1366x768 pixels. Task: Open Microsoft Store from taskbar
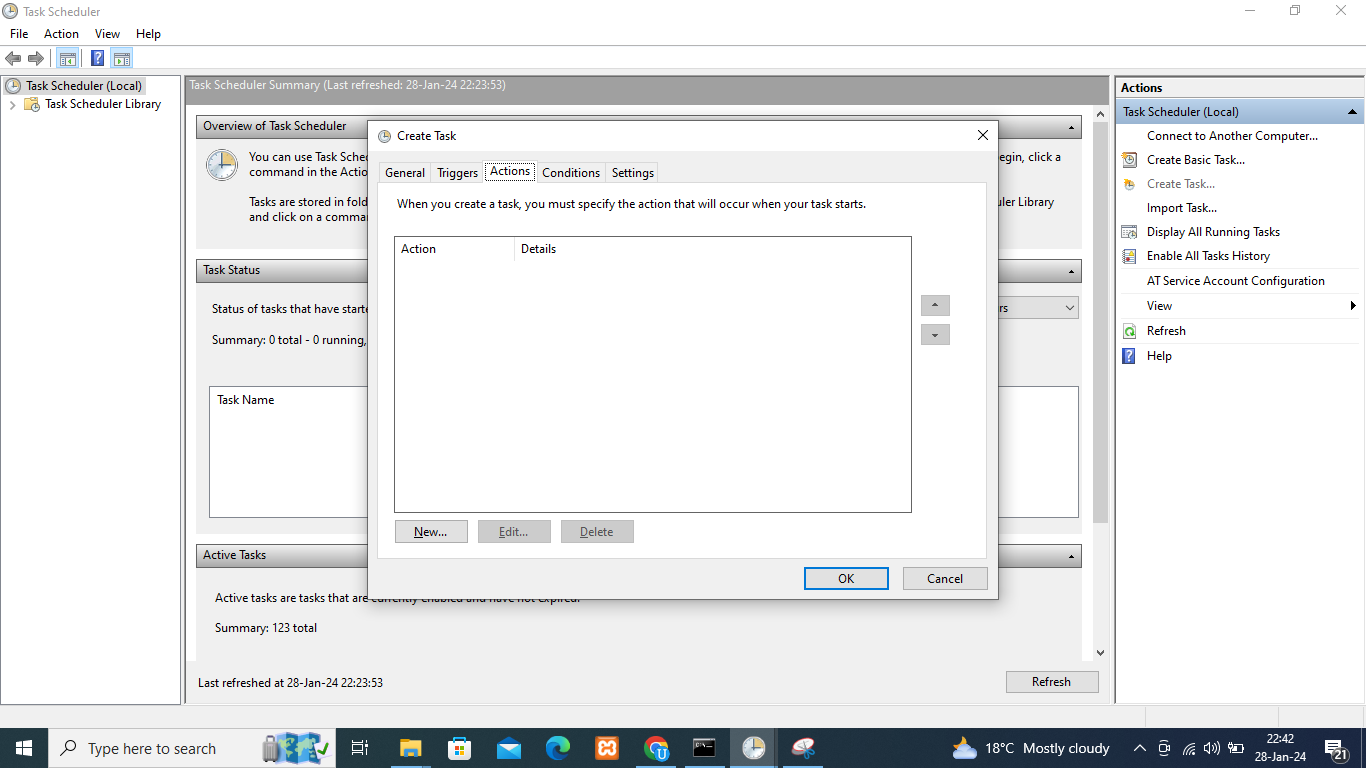pos(459,748)
